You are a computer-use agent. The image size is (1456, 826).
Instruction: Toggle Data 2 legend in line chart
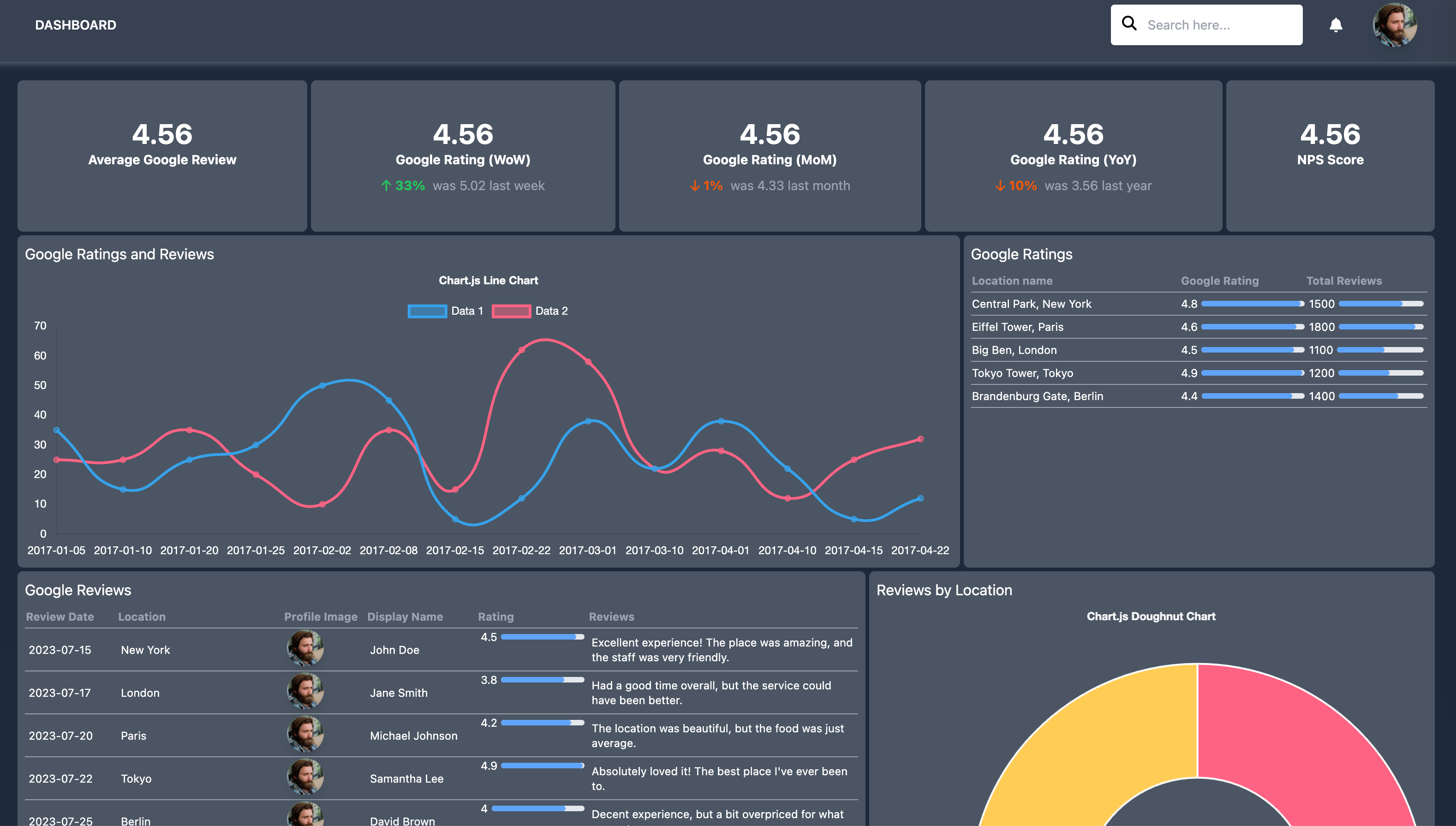[530, 311]
